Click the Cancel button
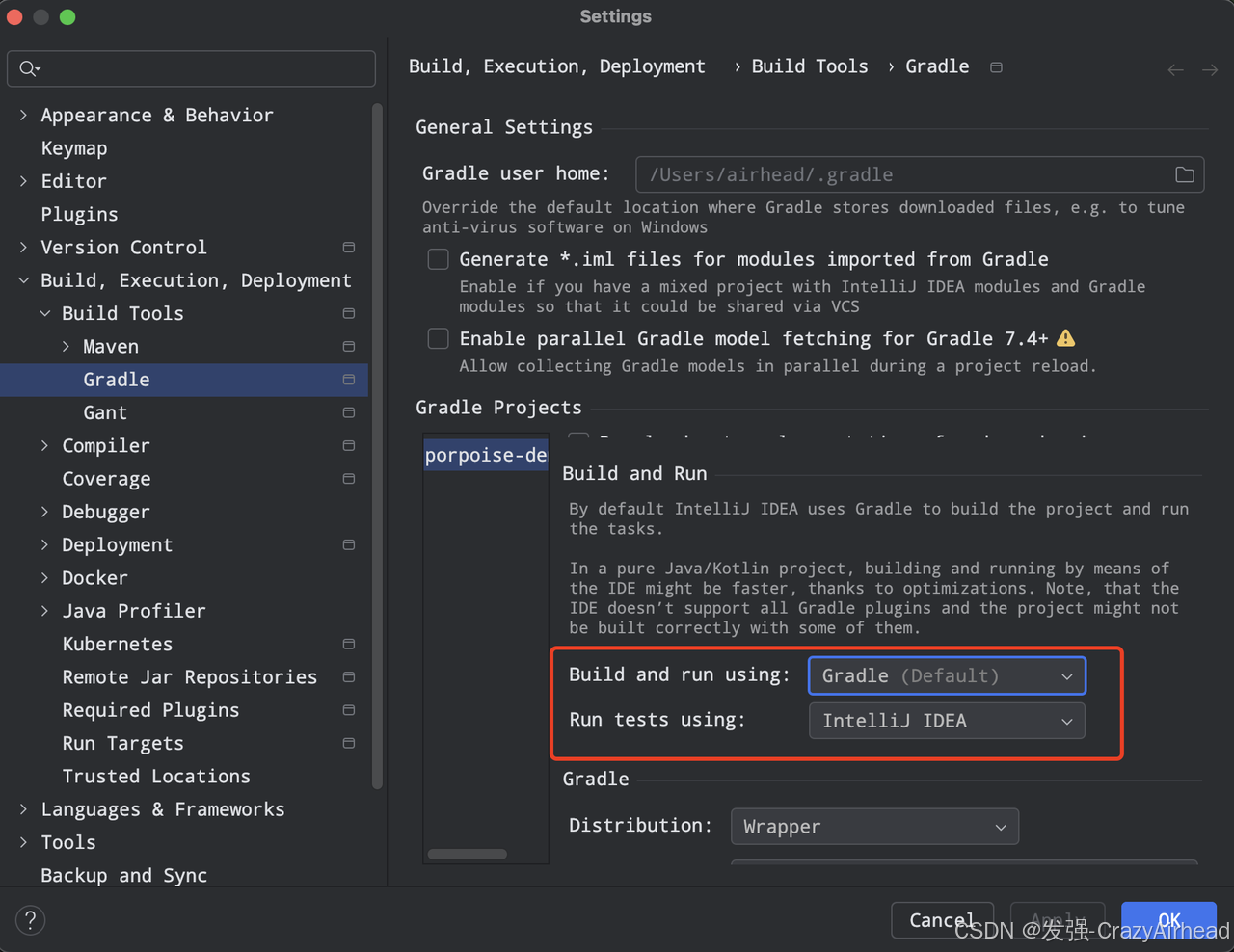Viewport: 1234px width, 952px height. (942, 920)
